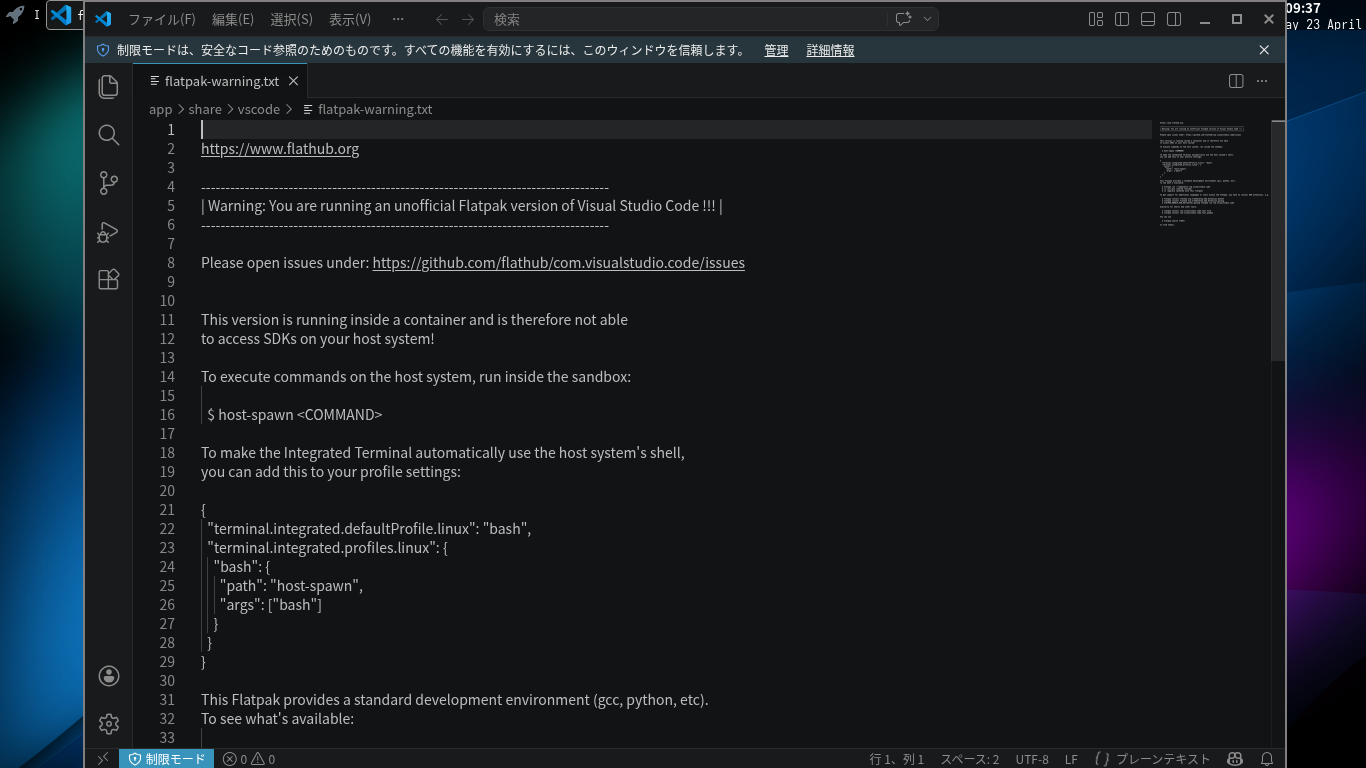Click the 'Warning: You are running an unofficial' line
Image resolution: width=1366 pixels, height=768 pixels.
(x=461, y=206)
